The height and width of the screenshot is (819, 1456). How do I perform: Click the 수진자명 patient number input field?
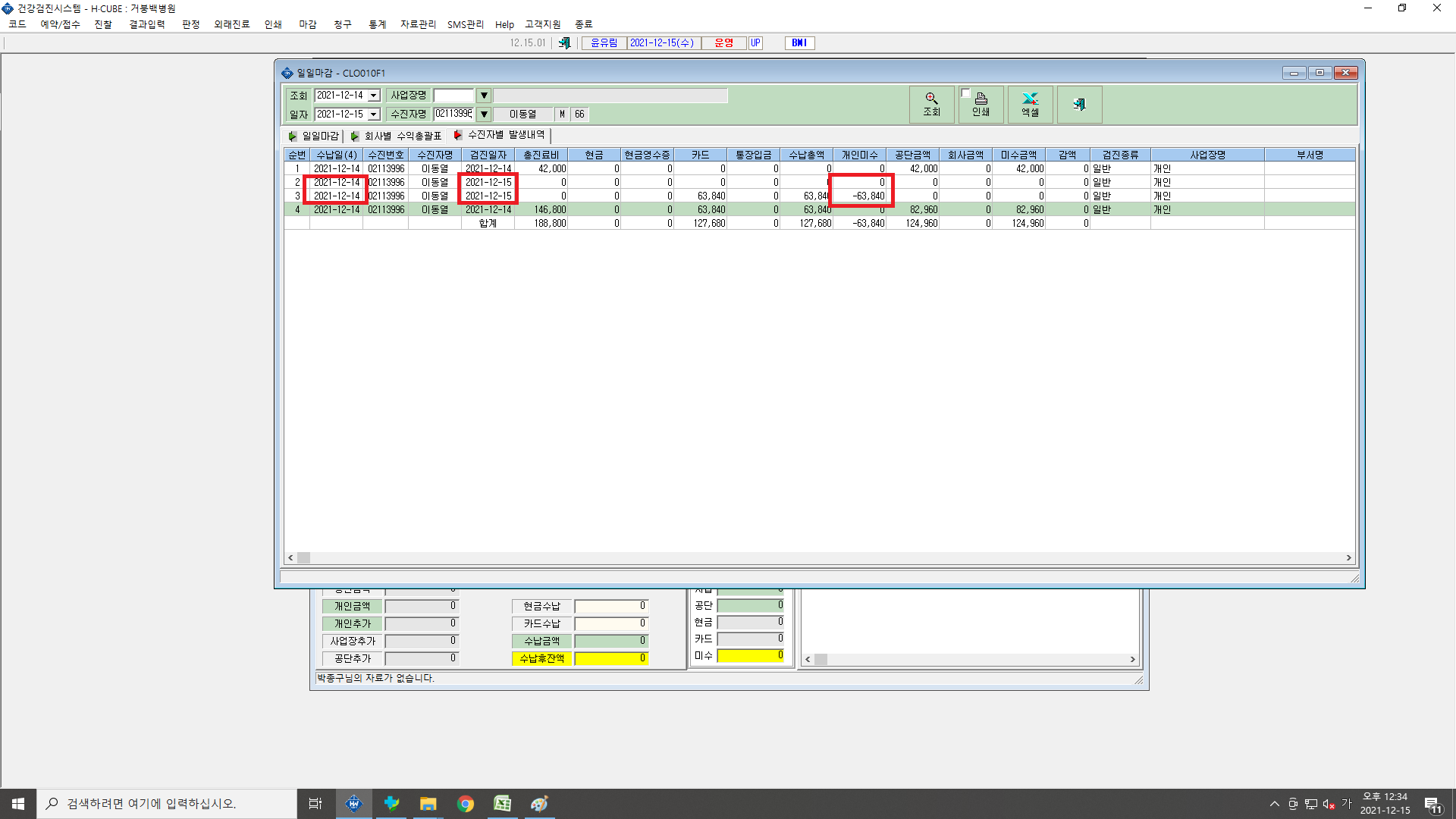click(454, 115)
